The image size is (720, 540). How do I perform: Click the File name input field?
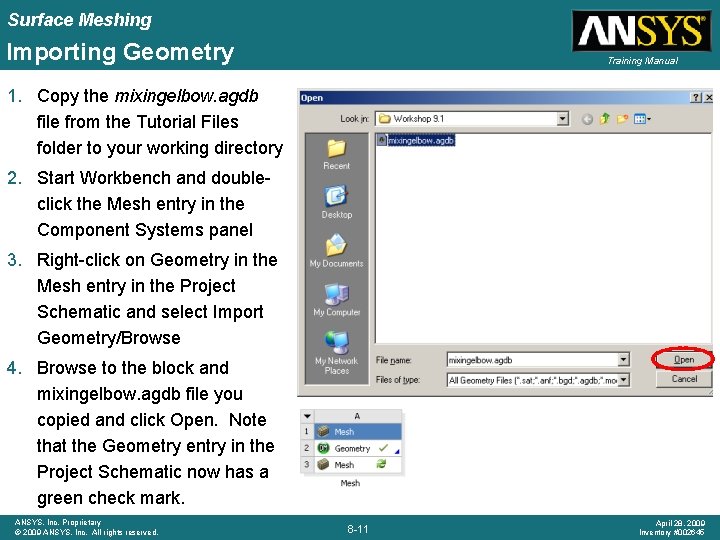click(x=532, y=360)
